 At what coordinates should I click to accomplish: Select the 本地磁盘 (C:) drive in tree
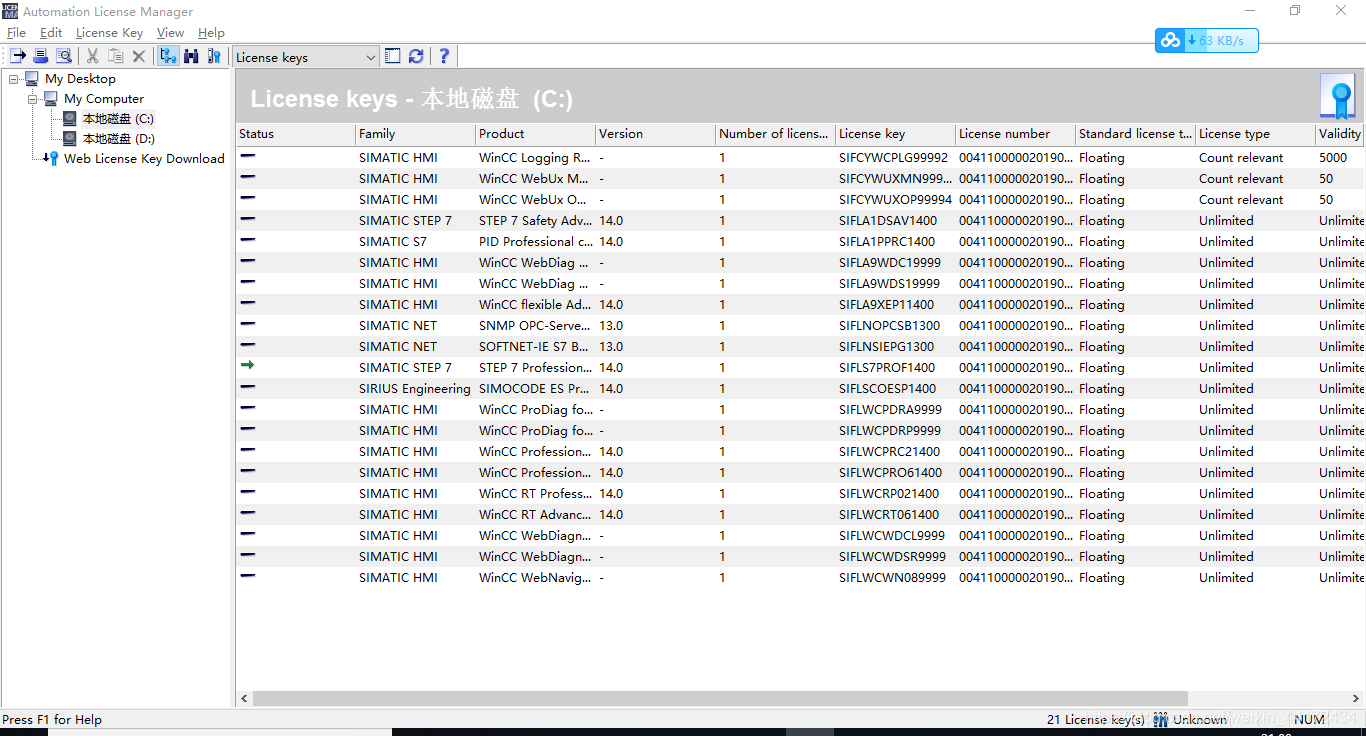click(x=118, y=119)
